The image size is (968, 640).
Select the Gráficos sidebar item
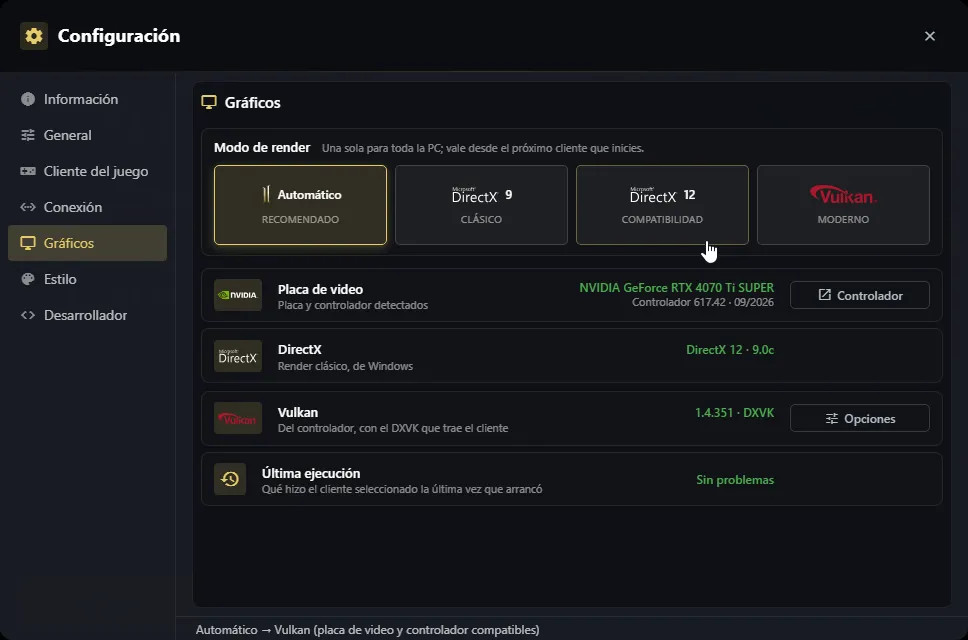pyautogui.click(x=87, y=243)
